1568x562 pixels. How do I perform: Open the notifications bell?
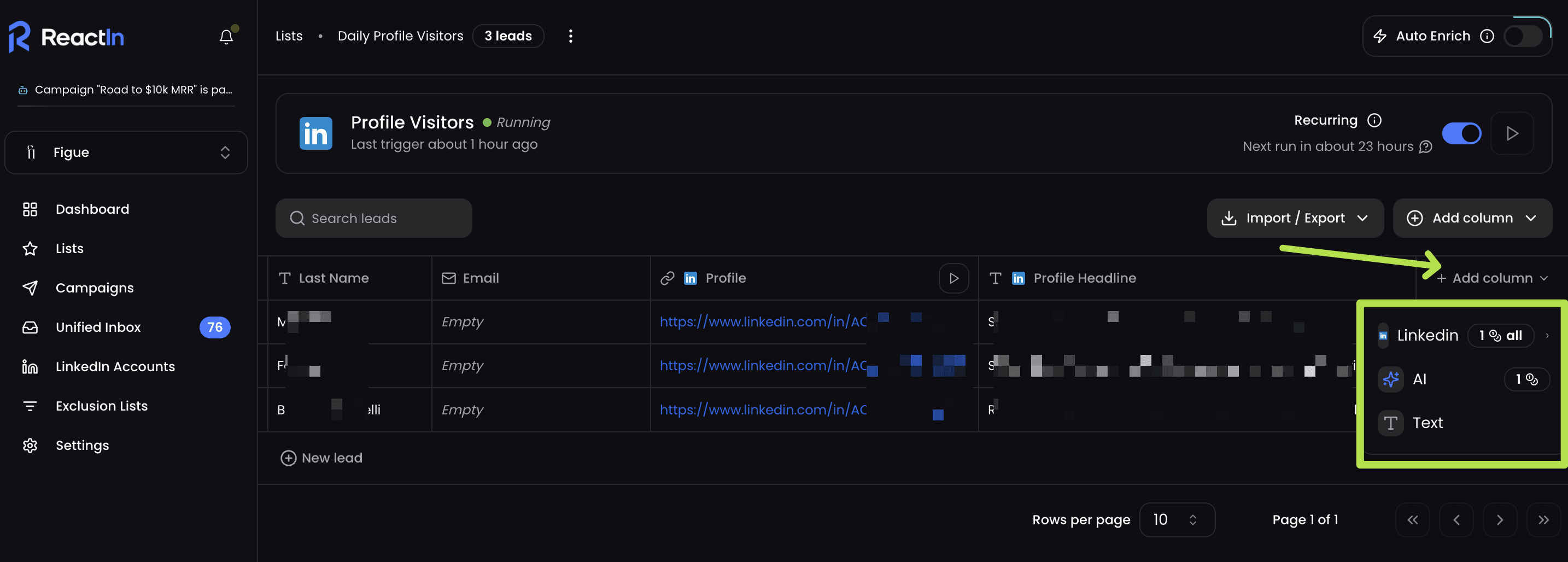226,37
